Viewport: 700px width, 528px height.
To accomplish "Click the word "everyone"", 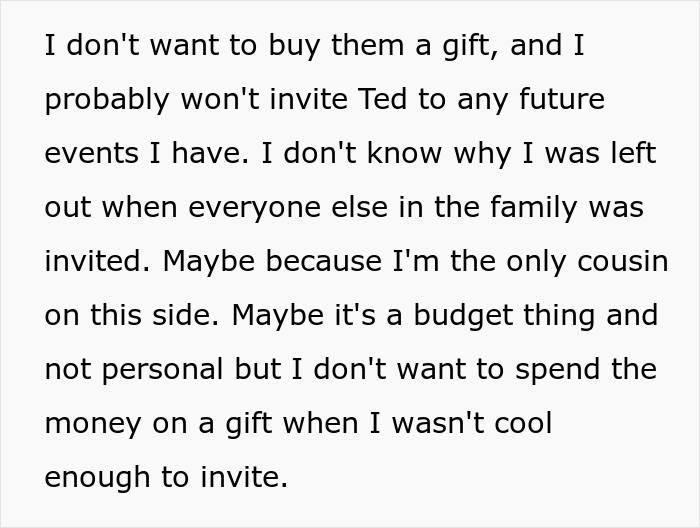I will [248, 208].
